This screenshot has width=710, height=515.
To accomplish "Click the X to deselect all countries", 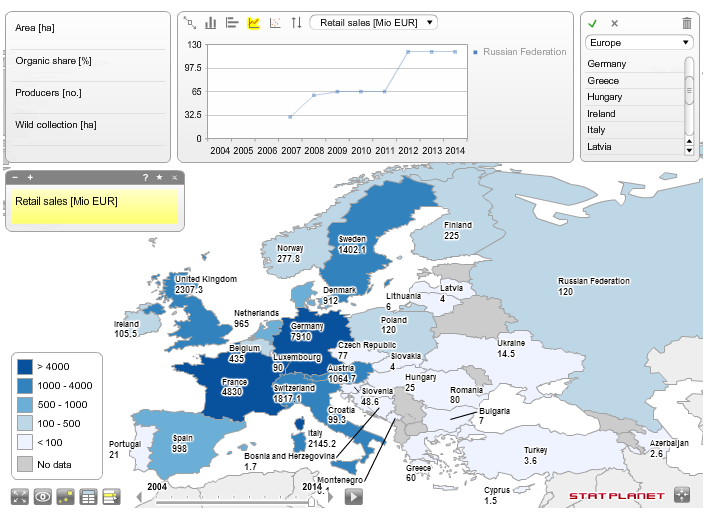I will (x=614, y=24).
